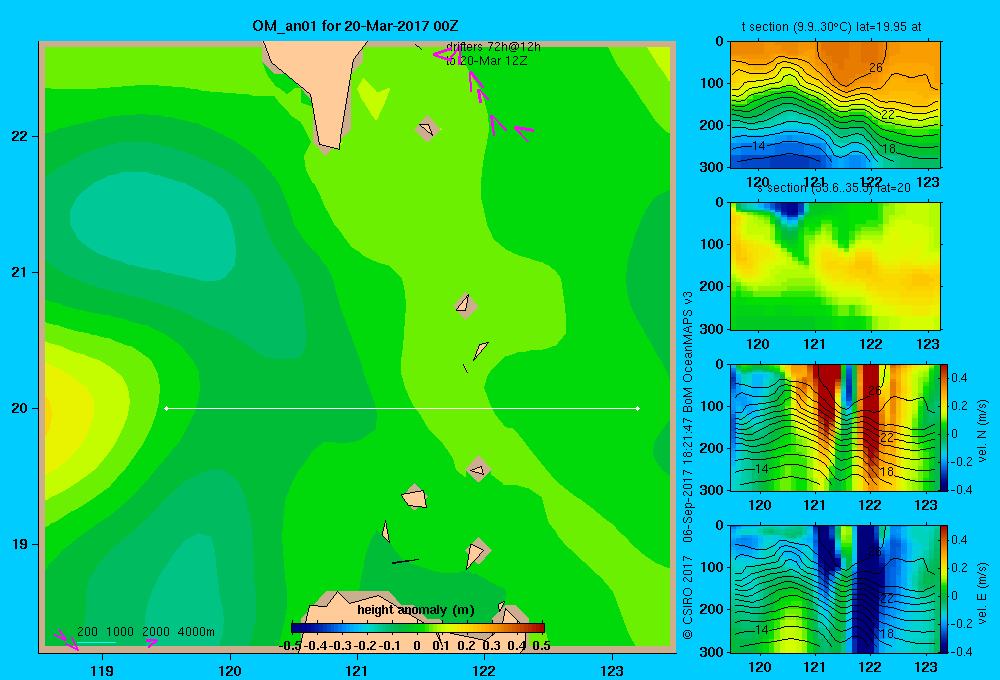Click longitude tick label 119 on main map
This screenshot has width=1000, height=680.
pos(103,670)
